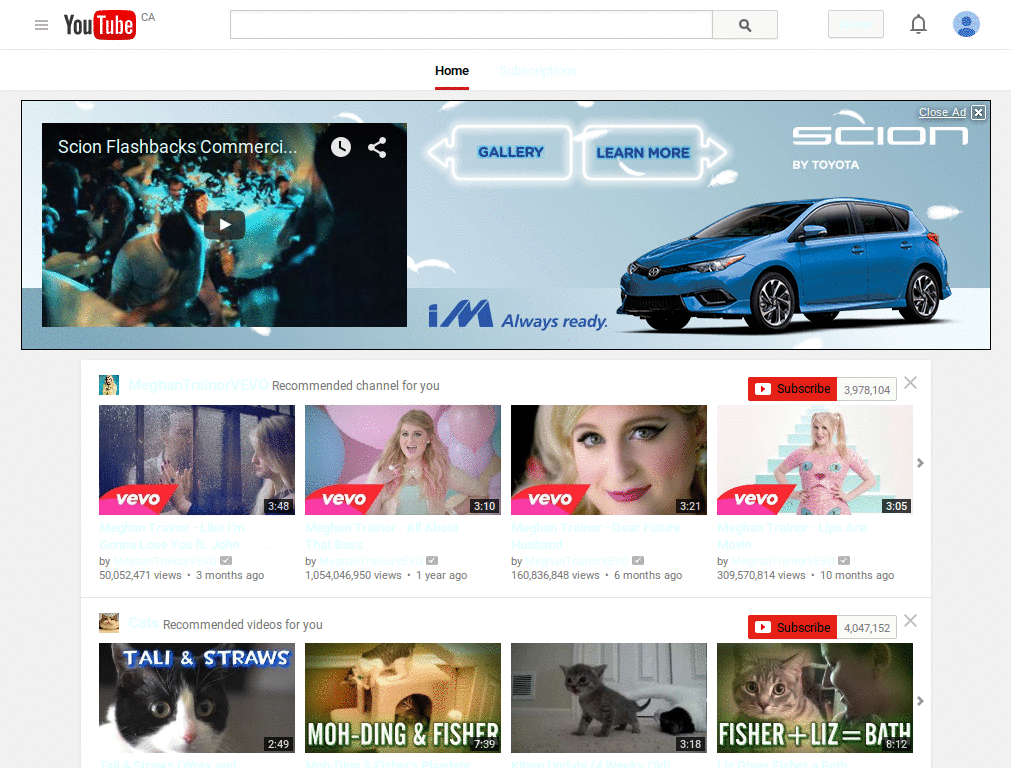Open Moh-Ding & Fisher video thumbnail
The height and width of the screenshot is (768, 1024).
(x=403, y=698)
